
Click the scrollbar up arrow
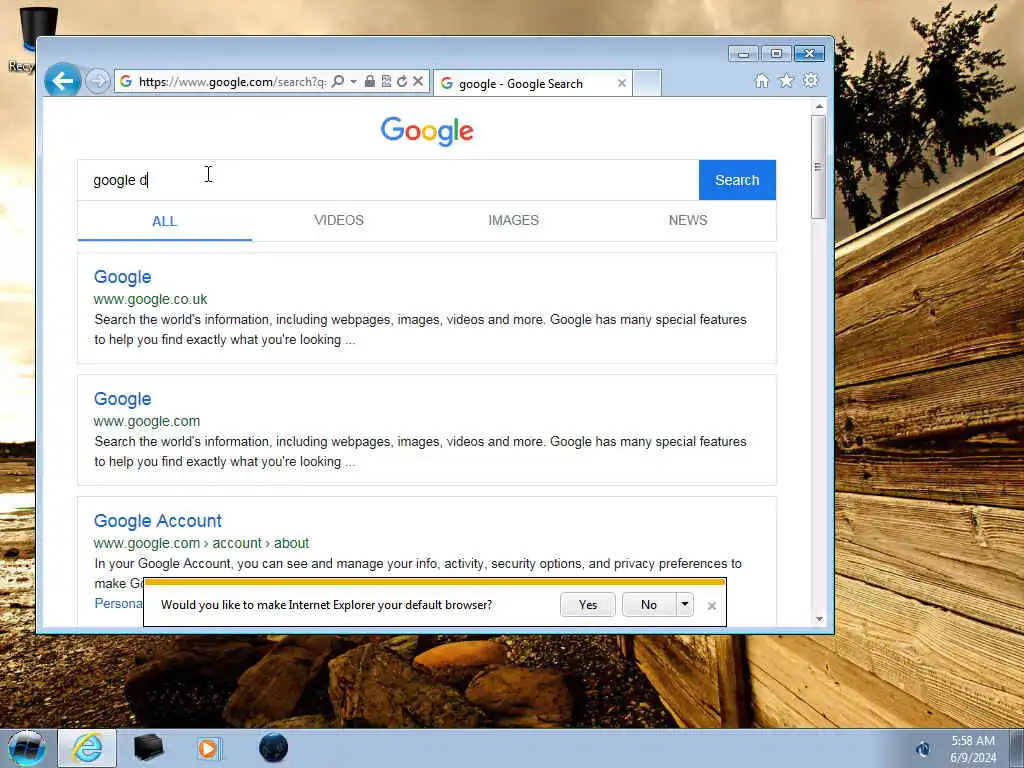819,106
